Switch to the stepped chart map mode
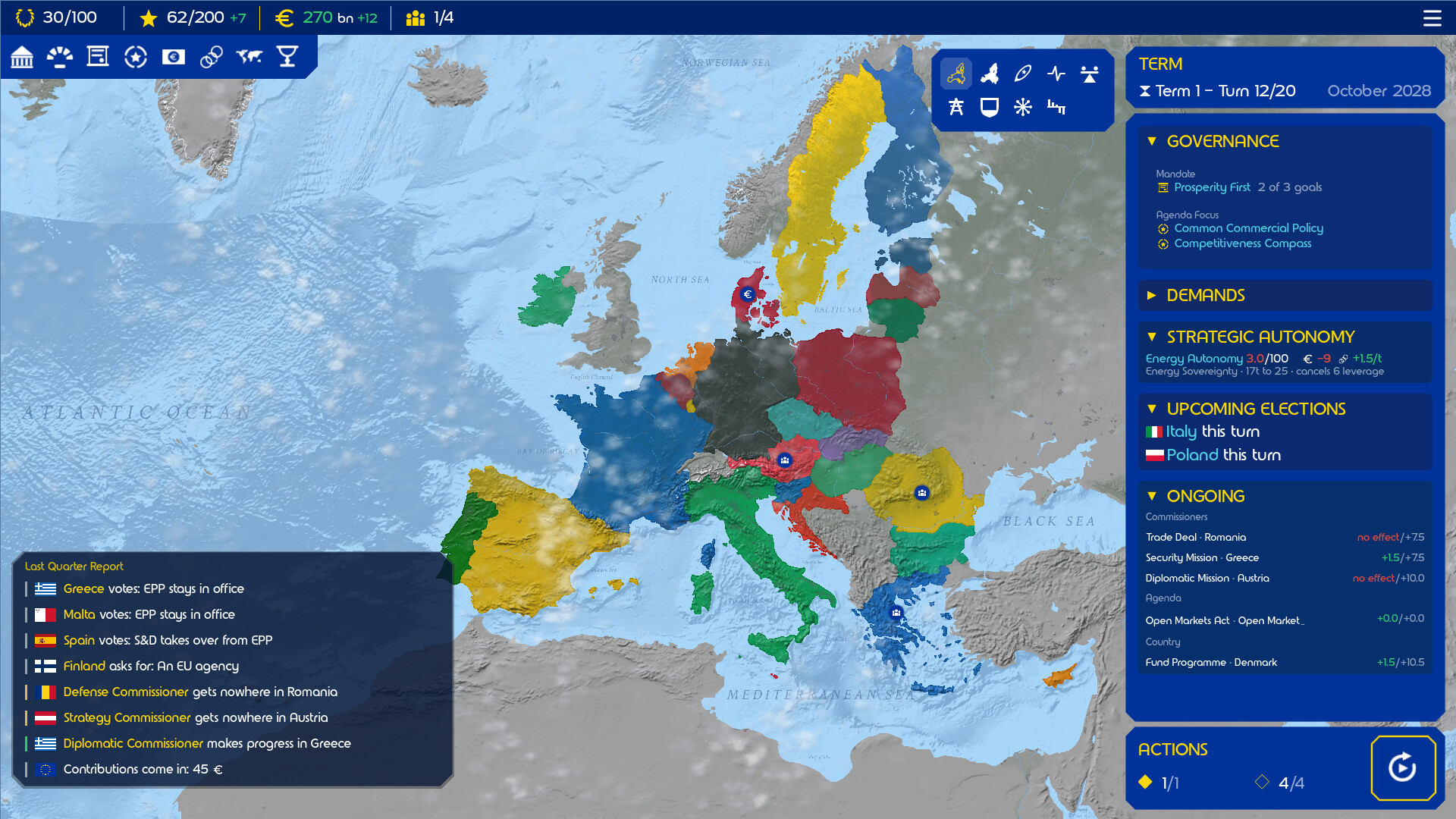The width and height of the screenshot is (1456, 819). point(1056,107)
